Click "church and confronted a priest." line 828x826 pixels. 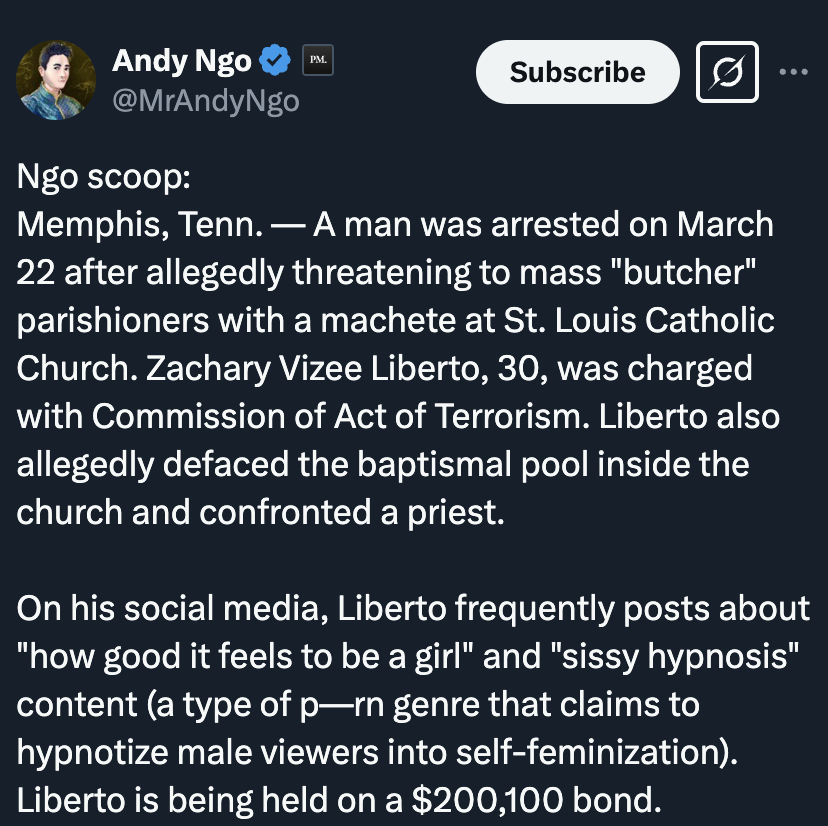point(256,510)
